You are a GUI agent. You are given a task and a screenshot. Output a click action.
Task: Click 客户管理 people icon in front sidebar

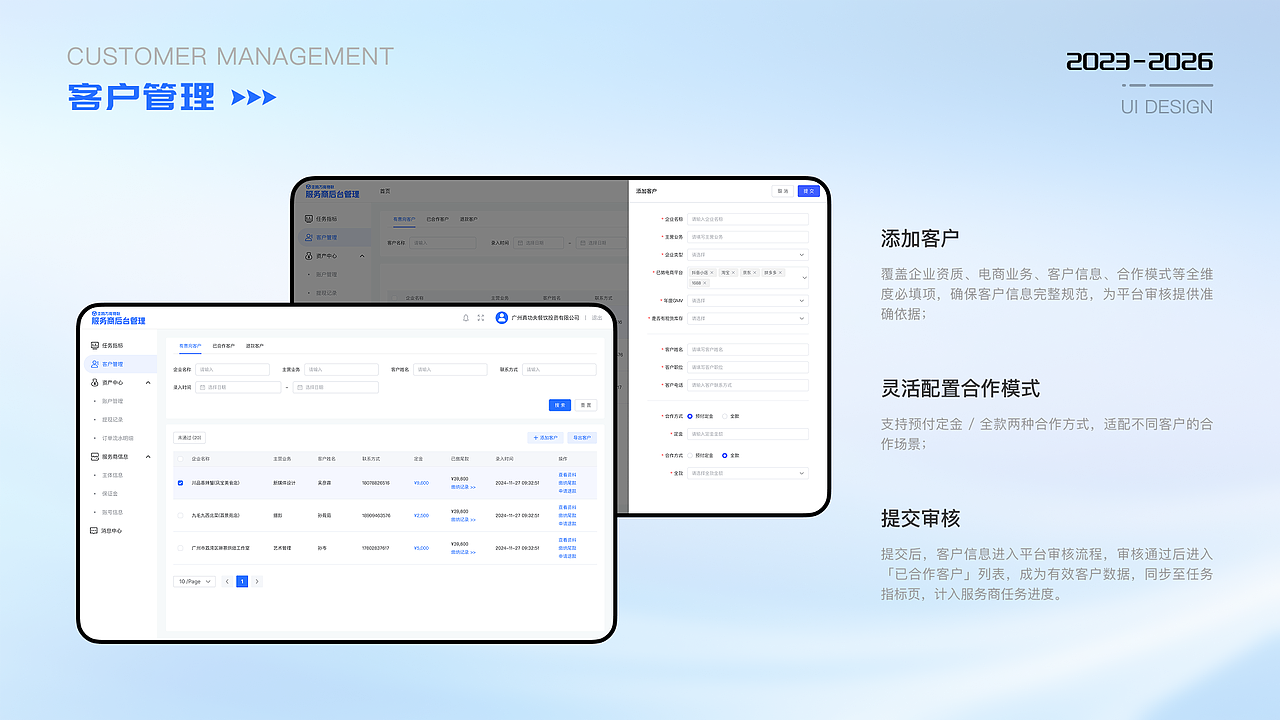point(95,364)
